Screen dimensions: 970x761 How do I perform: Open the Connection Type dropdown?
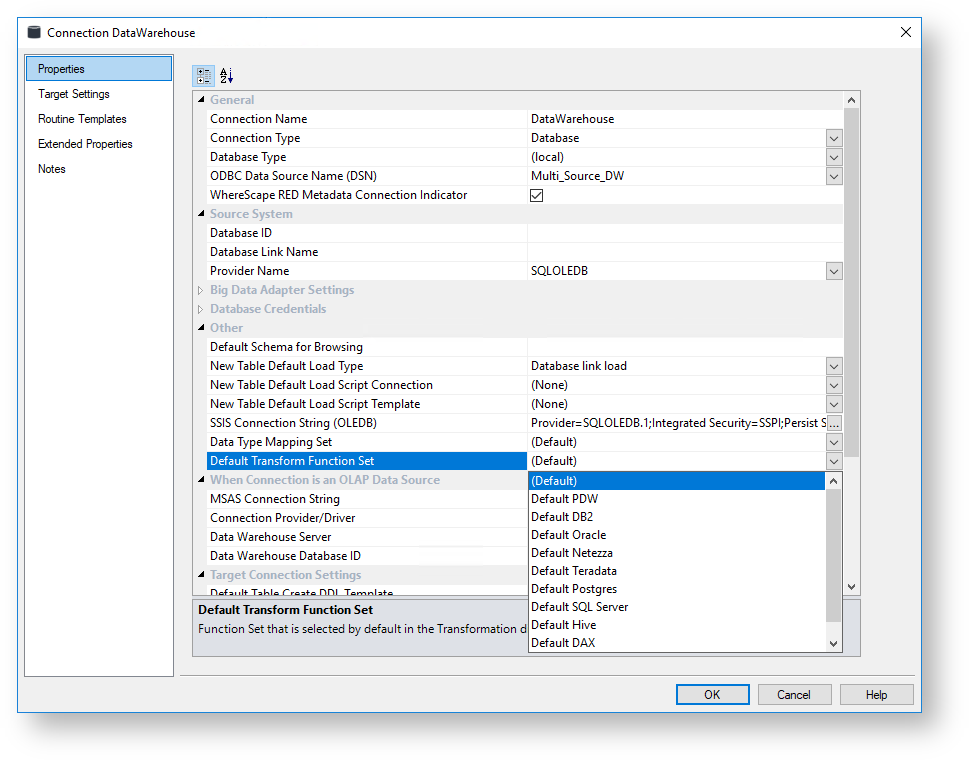tap(834, 138)
